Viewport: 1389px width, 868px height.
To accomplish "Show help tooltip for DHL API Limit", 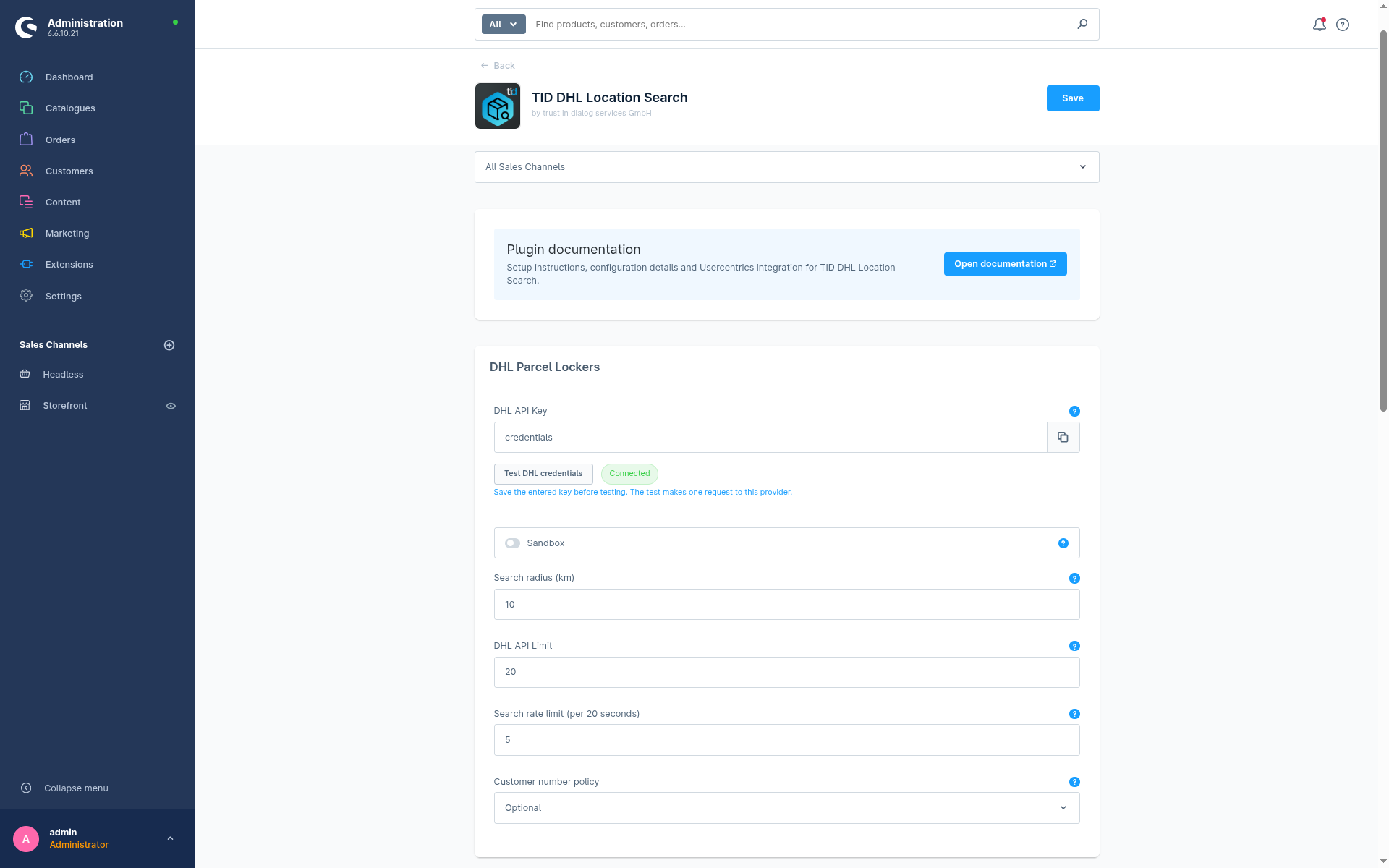I will (1074, 646).
